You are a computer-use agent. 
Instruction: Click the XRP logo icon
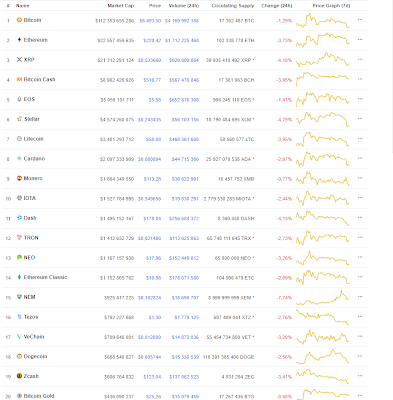tap(19, 60)
